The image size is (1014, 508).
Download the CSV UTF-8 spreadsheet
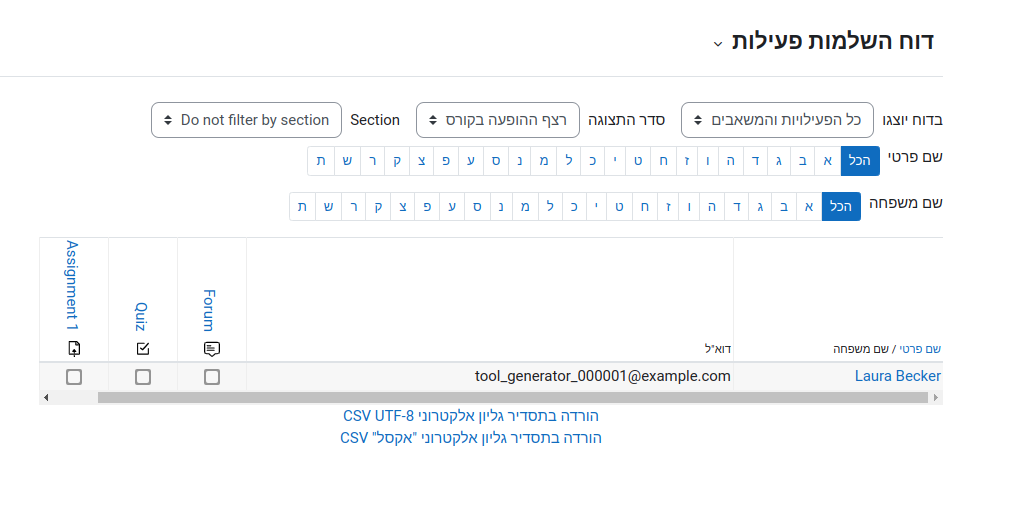click(x=471, y=416)
